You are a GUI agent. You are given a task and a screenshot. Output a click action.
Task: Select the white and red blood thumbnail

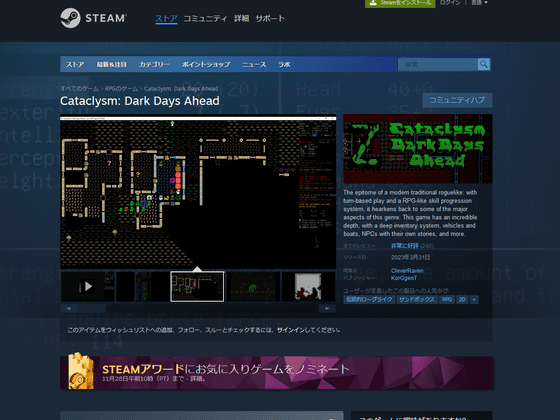[x=309, y=286]
